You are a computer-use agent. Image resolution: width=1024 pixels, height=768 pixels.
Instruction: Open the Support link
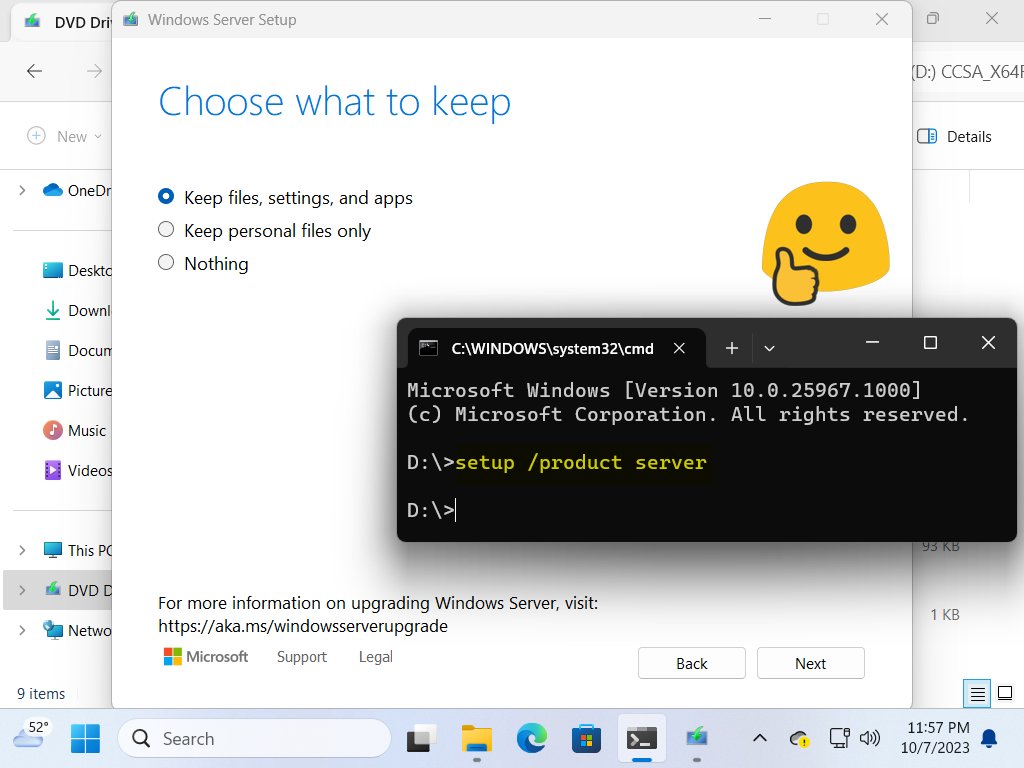301,657
